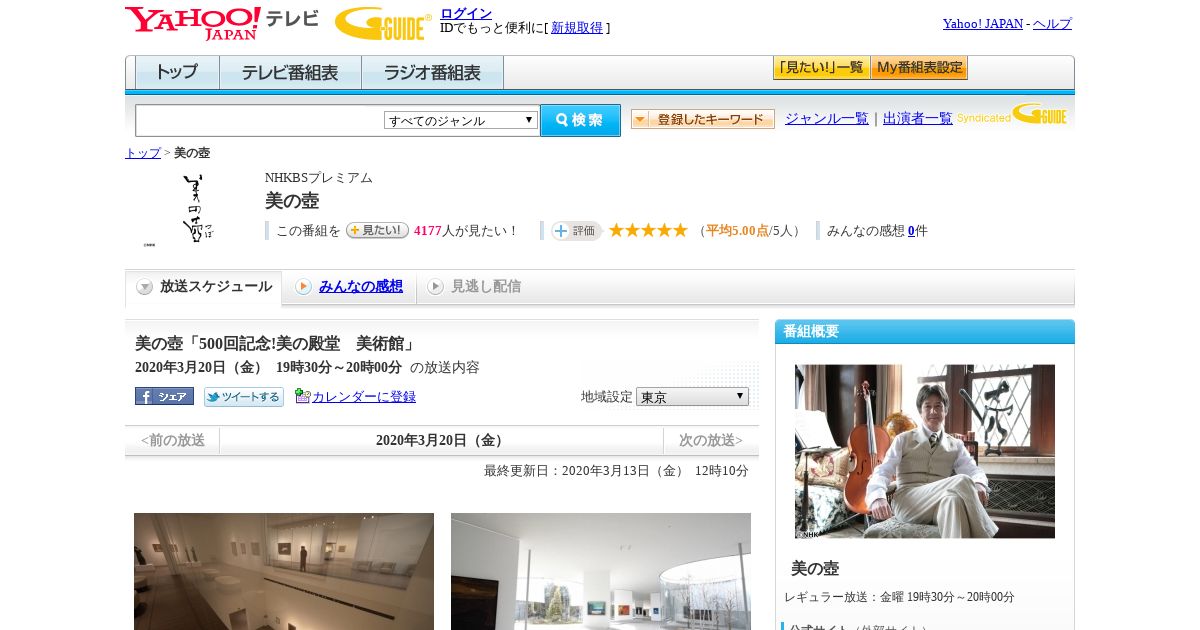Open the 「見たい!」一覧 button
1200x630 pixels.
822,68
